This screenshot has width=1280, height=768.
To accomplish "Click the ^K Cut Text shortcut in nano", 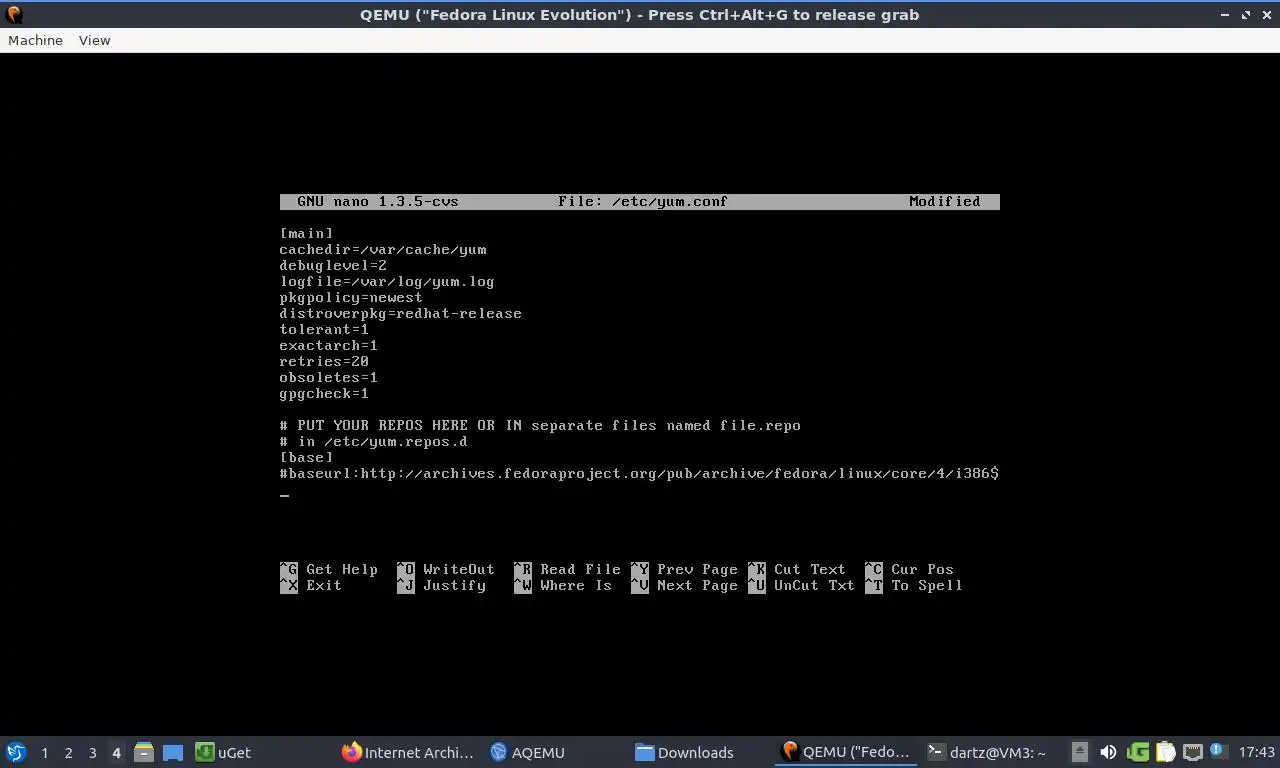I will (x=797, y=569).
